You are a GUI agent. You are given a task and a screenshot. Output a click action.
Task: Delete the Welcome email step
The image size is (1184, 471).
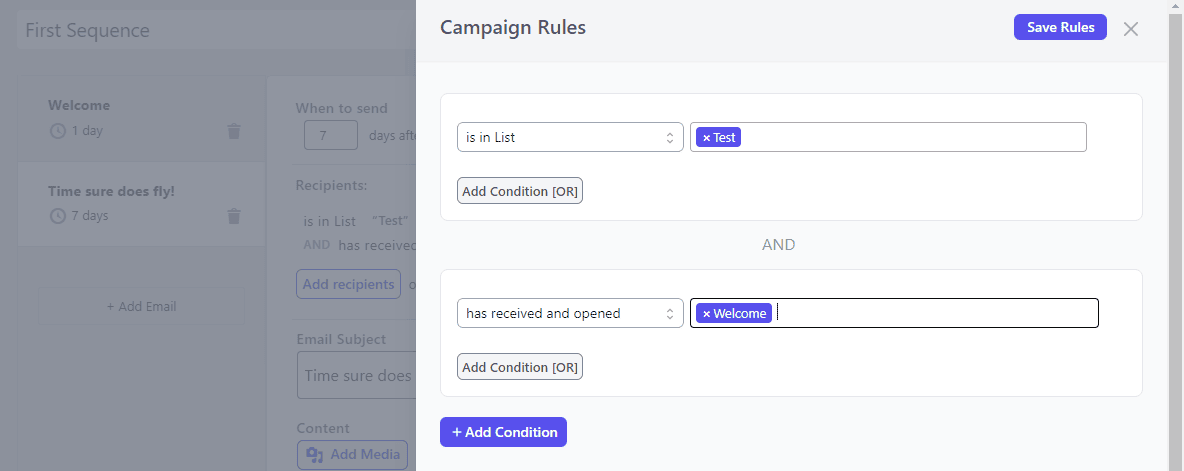click(234, 131)
